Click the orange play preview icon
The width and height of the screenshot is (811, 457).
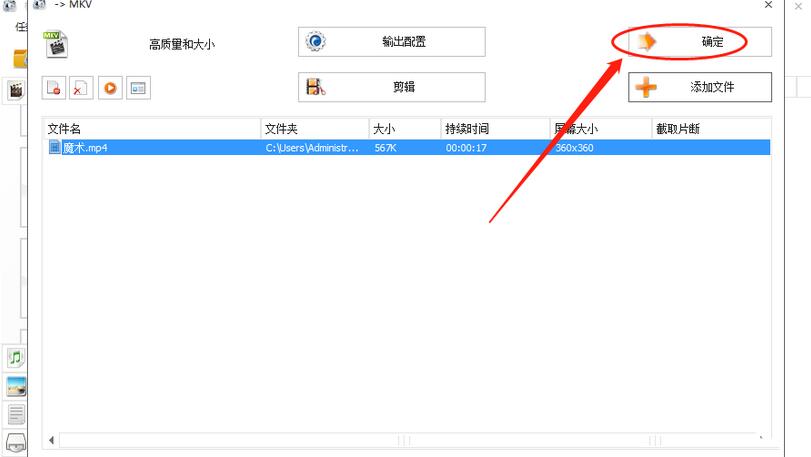109,88
